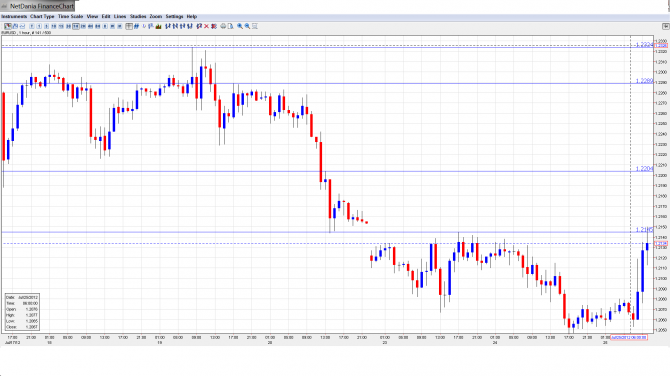This screenshot has height=376, width=670.
Task: Click the 1.2204 horizontal line label
Action: 644,169
